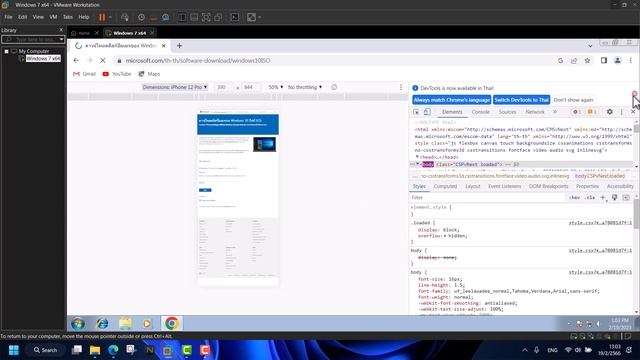The height and width of the screenshot is (360, 640).
Task: Open the stretch guest display dropdown arrow
Action: pyautogui.click(x=260, y=17)
